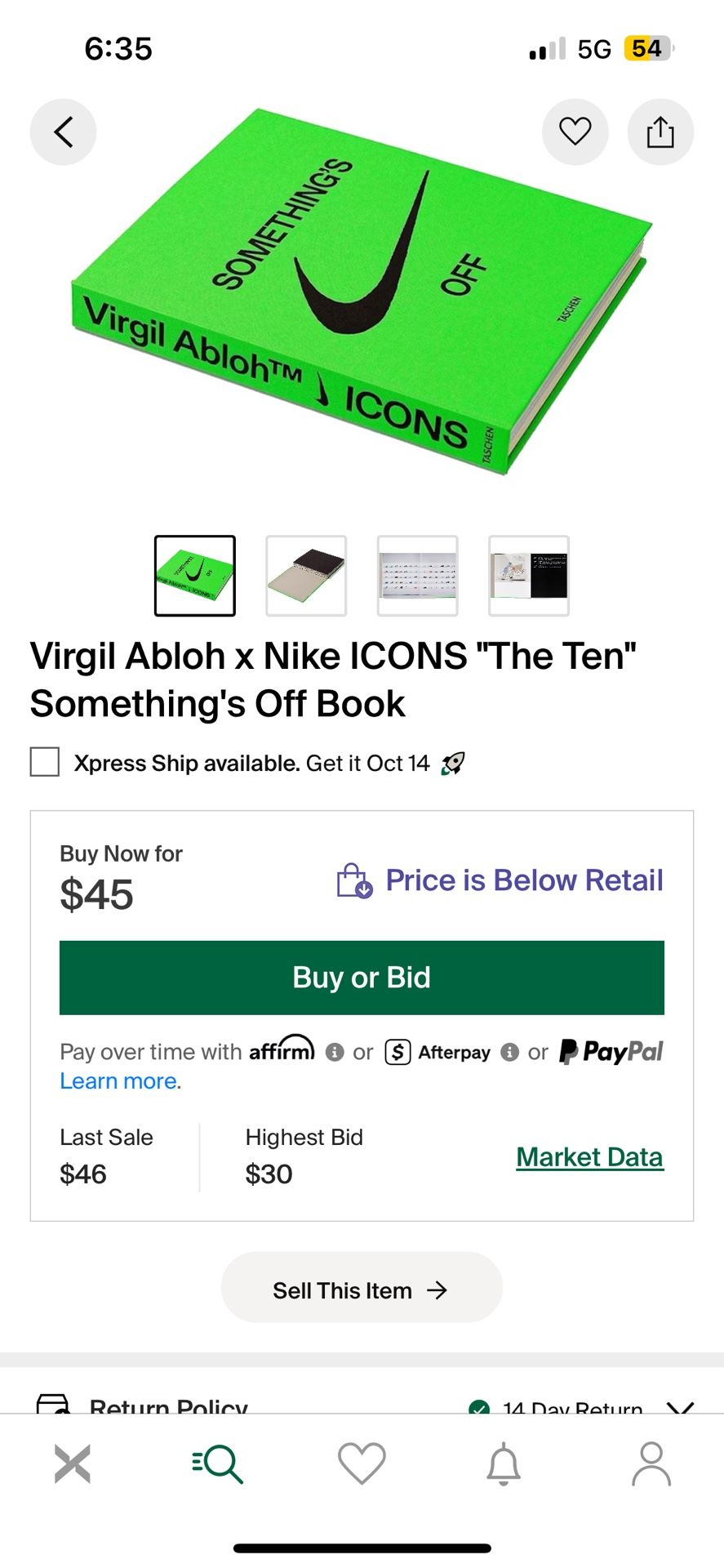Favorite this item with the heart icon

[575, 131]
